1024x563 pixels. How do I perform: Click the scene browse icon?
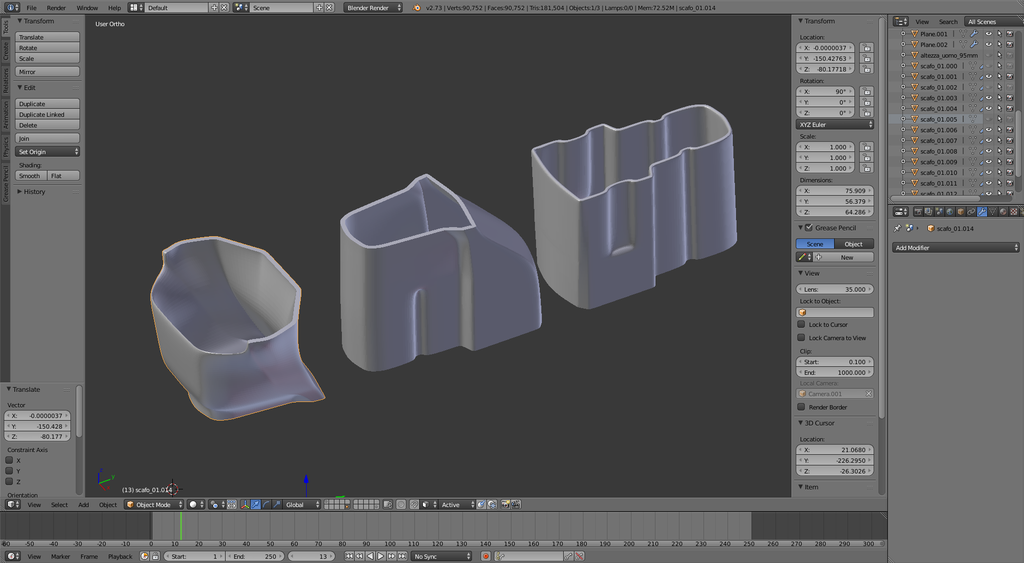tap(240, 8)
